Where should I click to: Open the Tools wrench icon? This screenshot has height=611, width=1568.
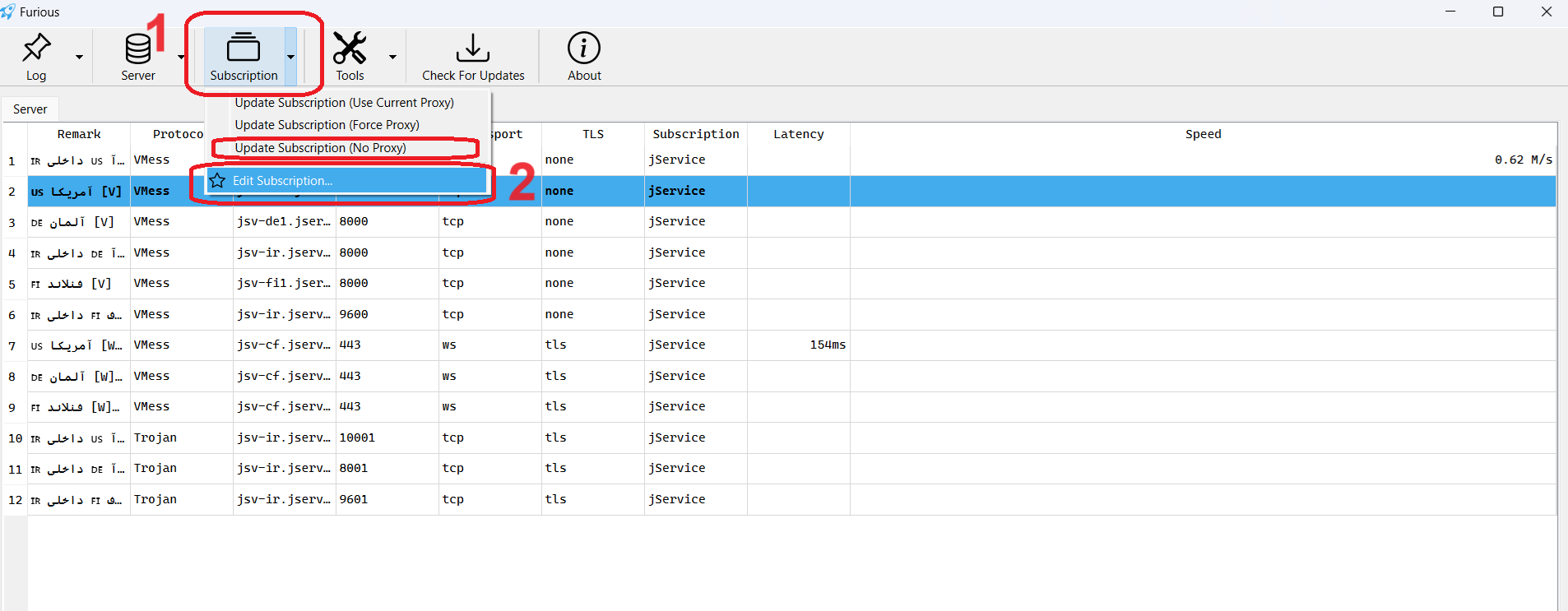(350, 48)
